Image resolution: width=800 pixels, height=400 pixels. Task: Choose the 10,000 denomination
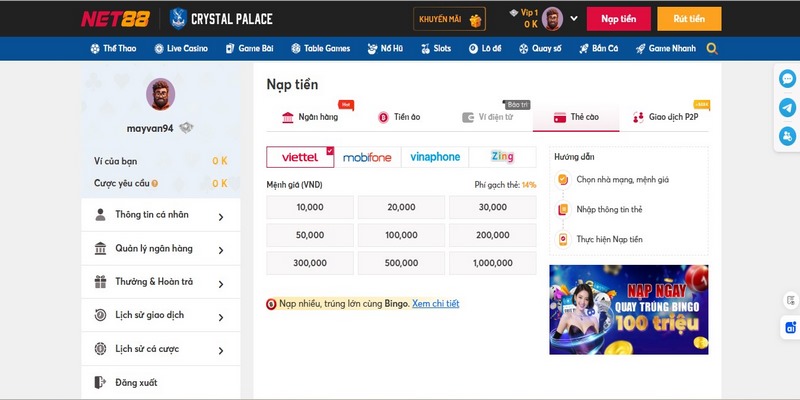[x=310, y=207]
